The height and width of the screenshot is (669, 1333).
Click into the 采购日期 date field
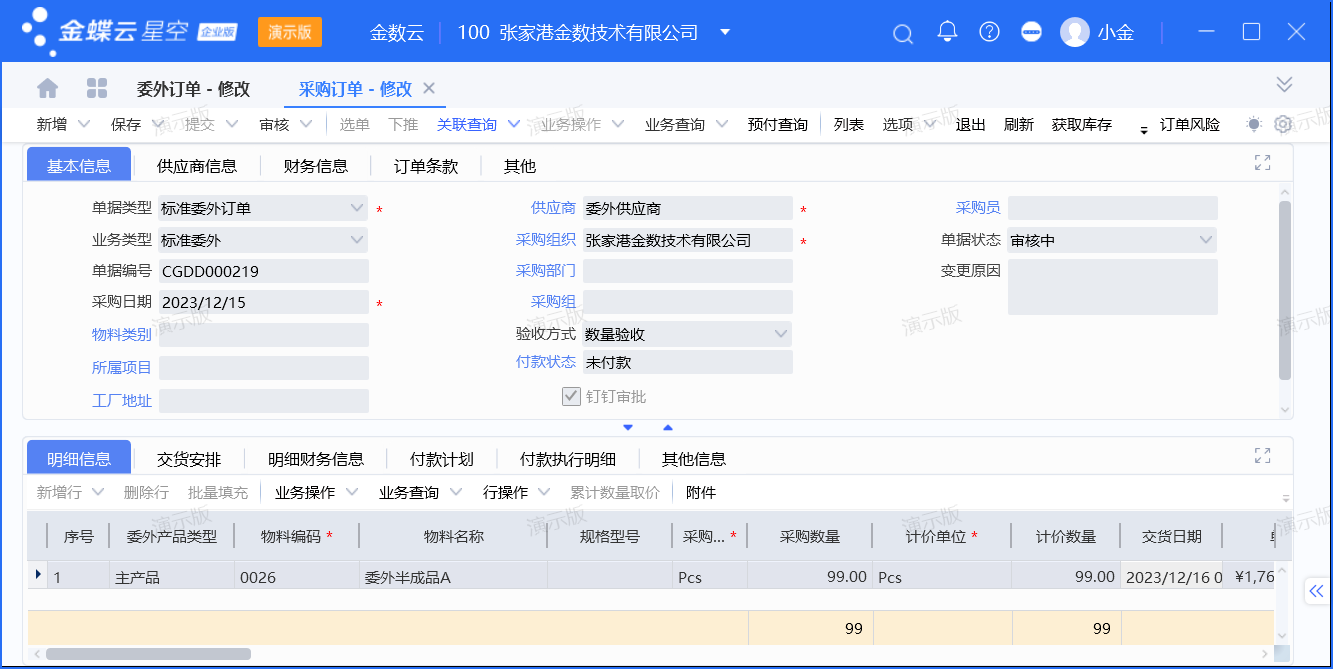(264, 302)
